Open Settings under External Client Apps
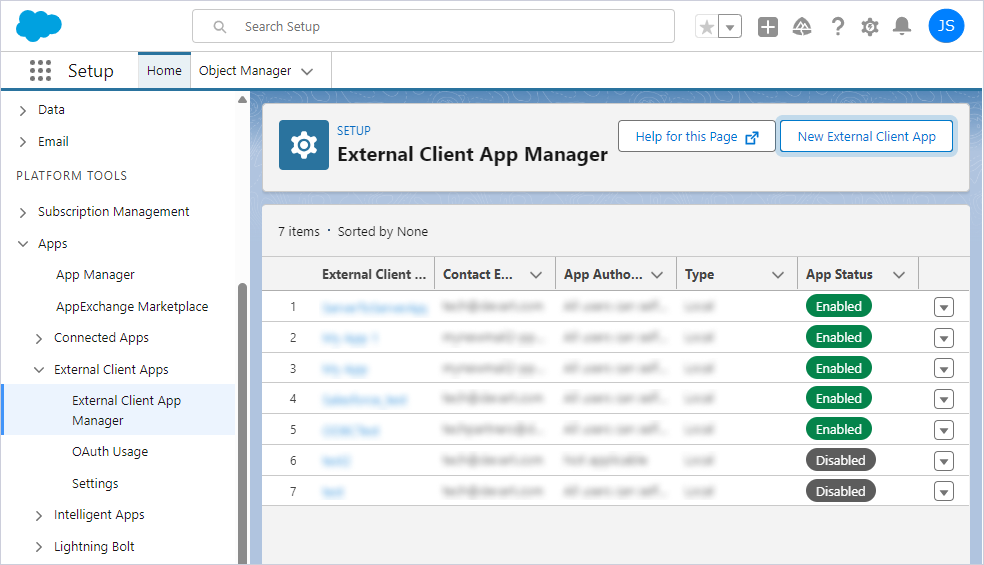984x565 pixels. pos(95,483)
